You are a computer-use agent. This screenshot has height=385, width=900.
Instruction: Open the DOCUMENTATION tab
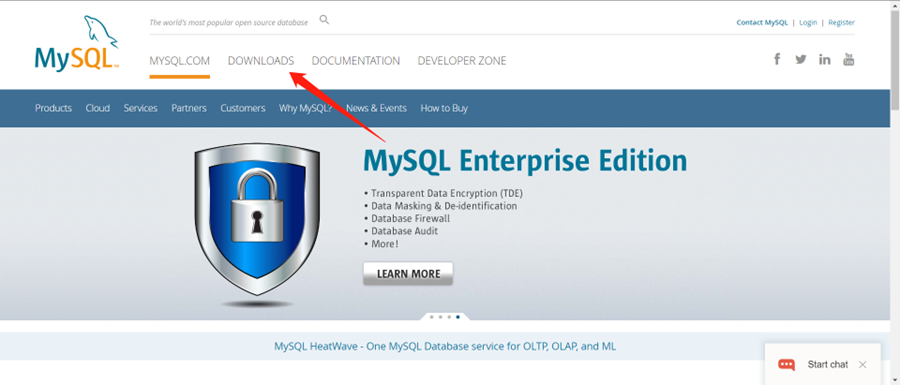coord(356,61)
